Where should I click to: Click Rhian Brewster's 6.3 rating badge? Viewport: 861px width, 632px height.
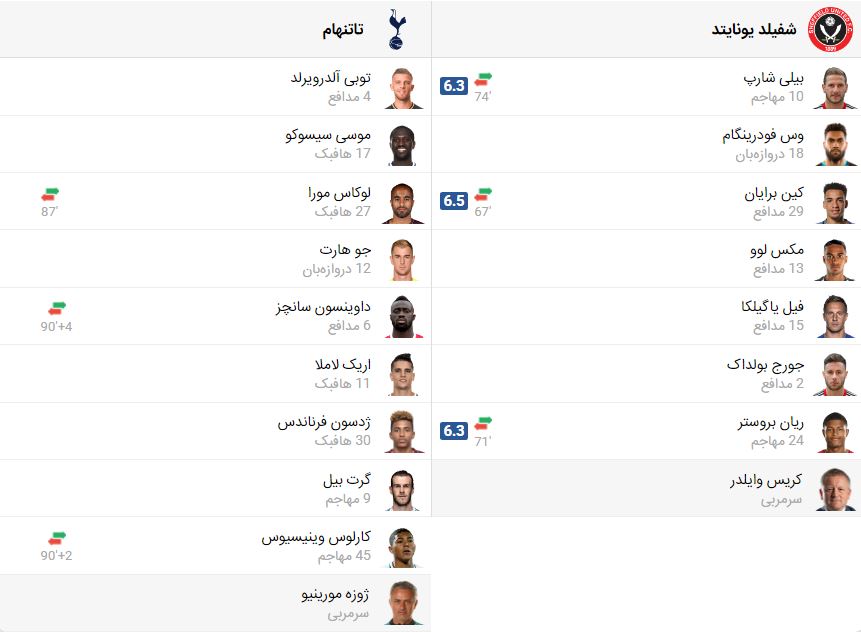click(x=453, y=430)
